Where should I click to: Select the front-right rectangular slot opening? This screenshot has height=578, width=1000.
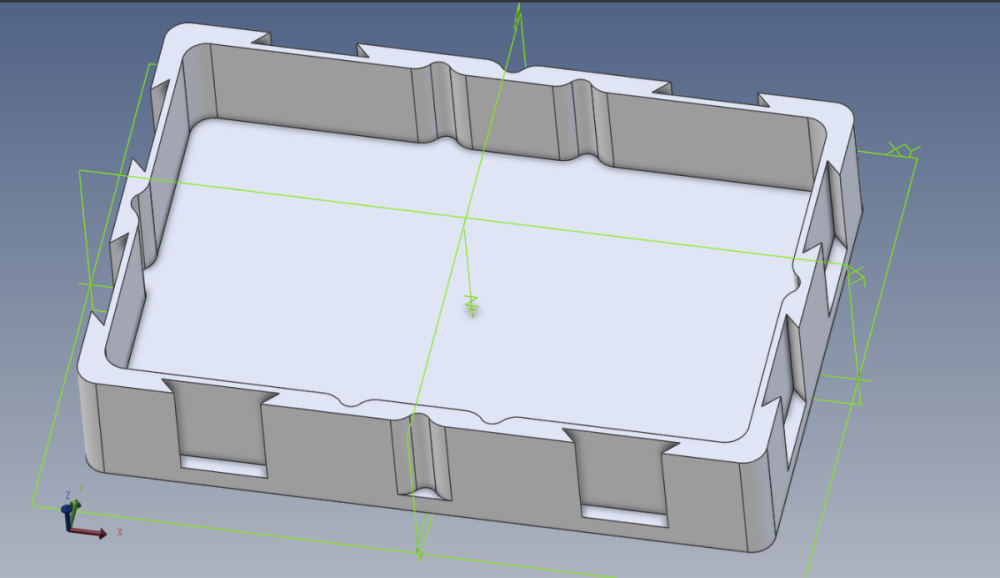625,515
